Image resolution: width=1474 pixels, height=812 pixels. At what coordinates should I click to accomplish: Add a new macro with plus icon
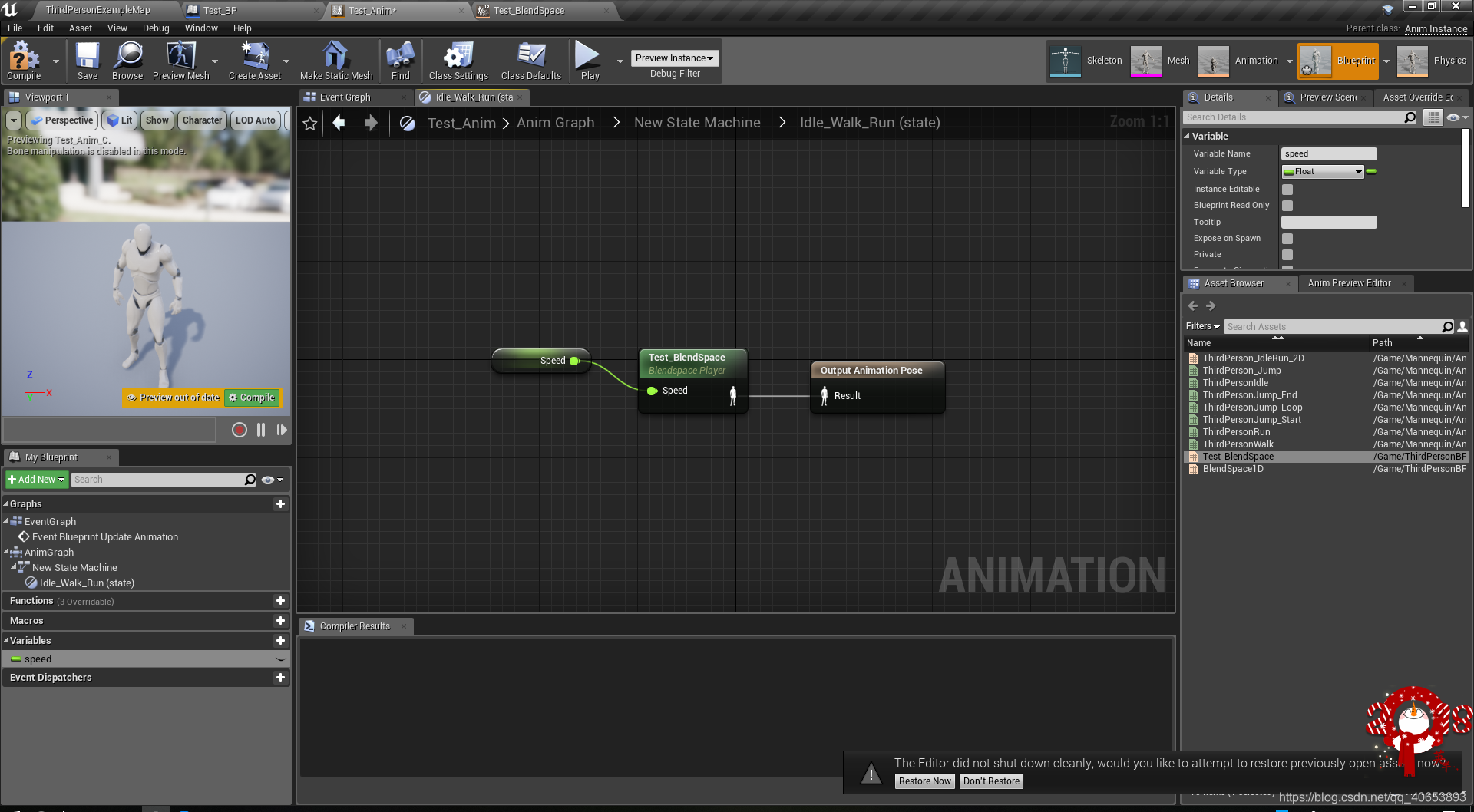point(280,621)
